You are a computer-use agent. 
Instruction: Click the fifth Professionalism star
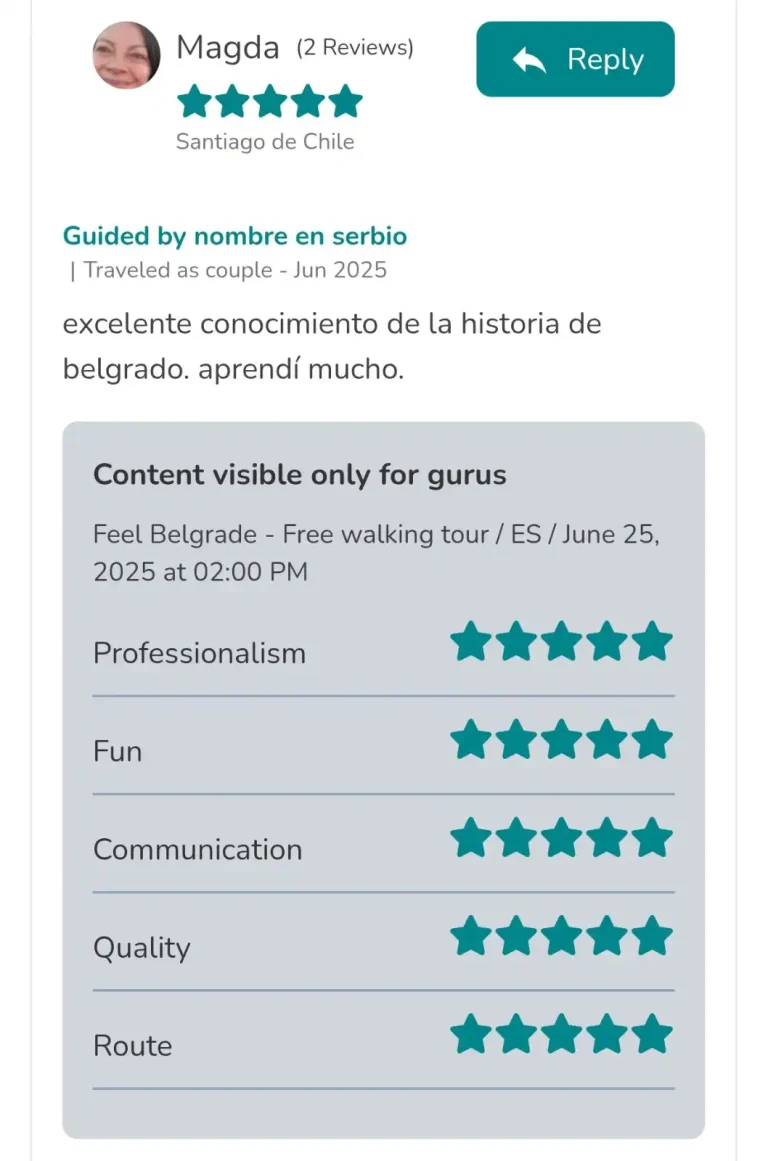pyautogui.click(x=652, y=641)
